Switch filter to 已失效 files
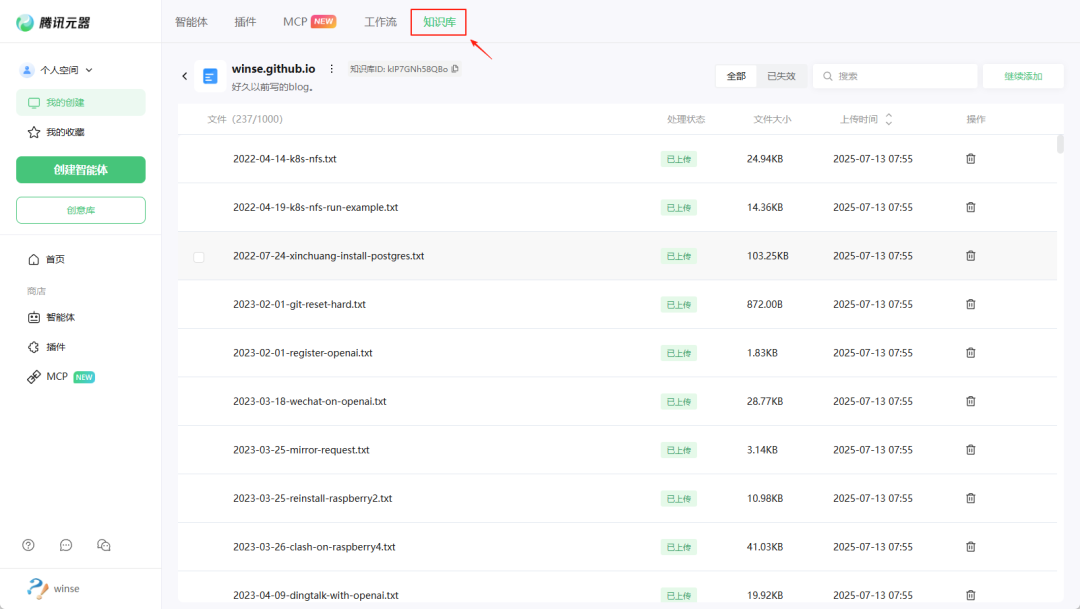The image size is (1080, 609). pos(781,76)
